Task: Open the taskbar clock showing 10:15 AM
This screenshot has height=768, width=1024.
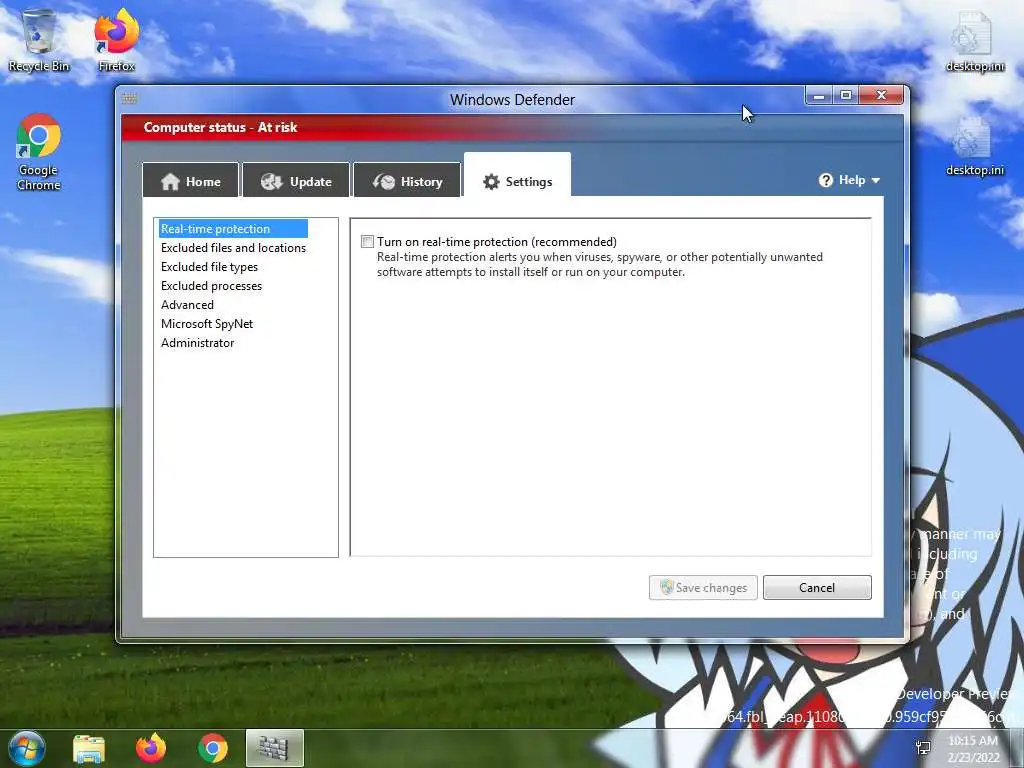Action: point(973,748)
